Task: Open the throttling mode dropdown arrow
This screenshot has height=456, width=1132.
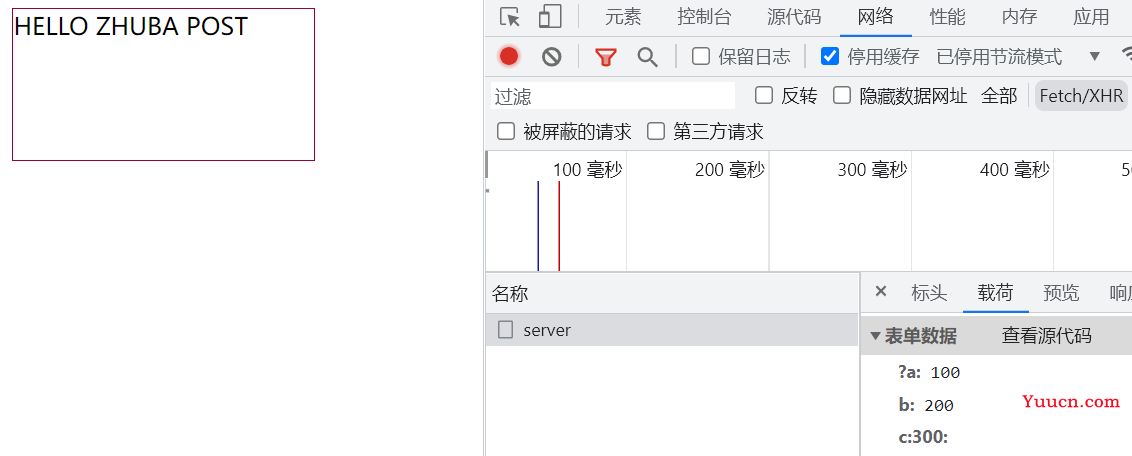Action: [x=1094, y=56]
